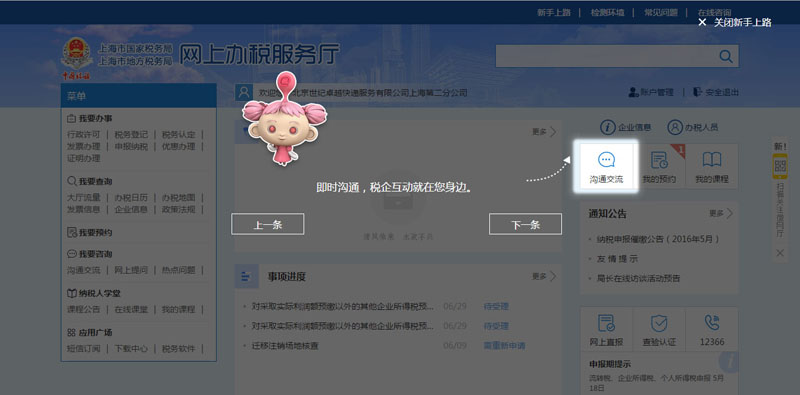Open 下载中心 under 应用广场

click(x=131, y=349)
